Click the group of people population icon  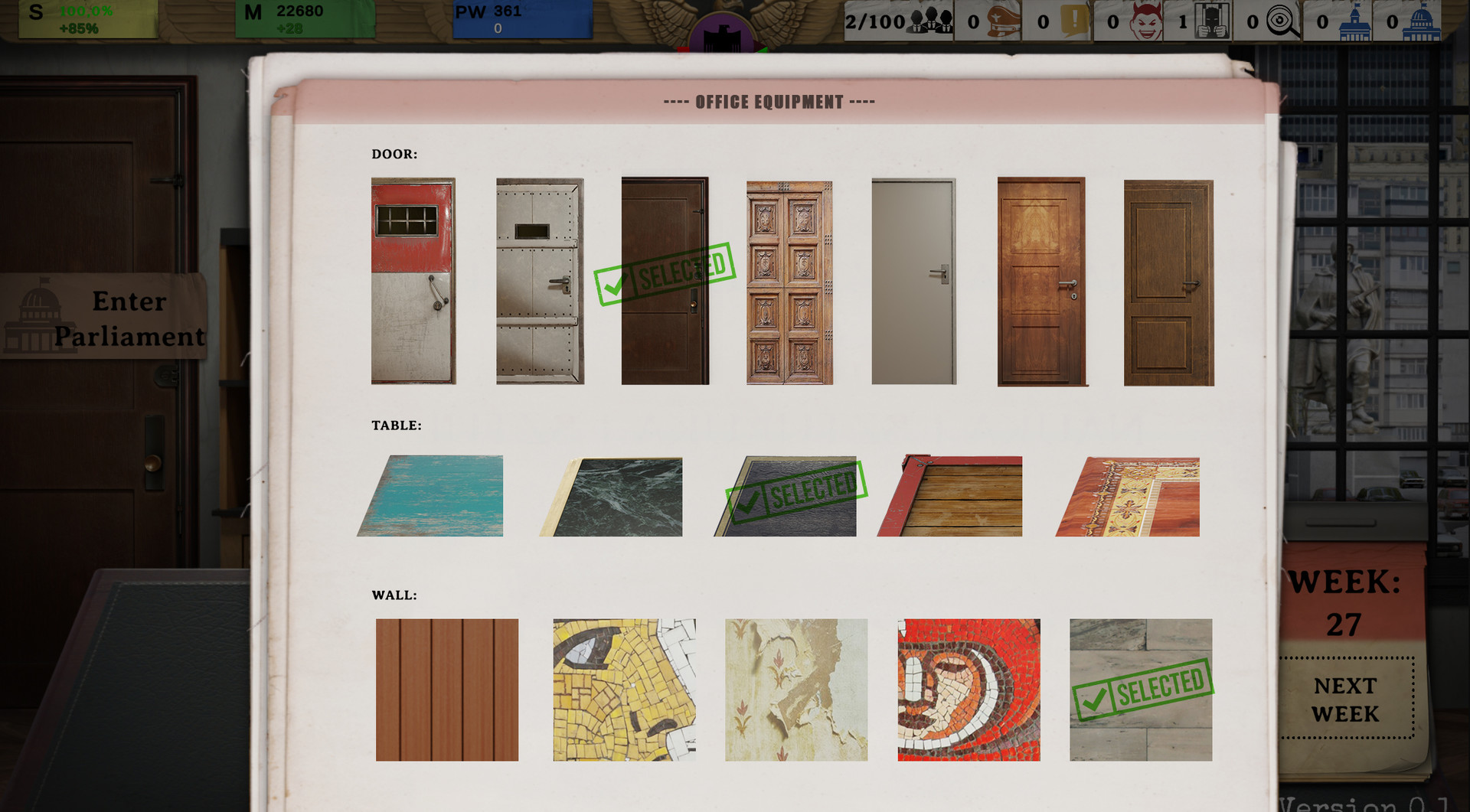(930, 21)
